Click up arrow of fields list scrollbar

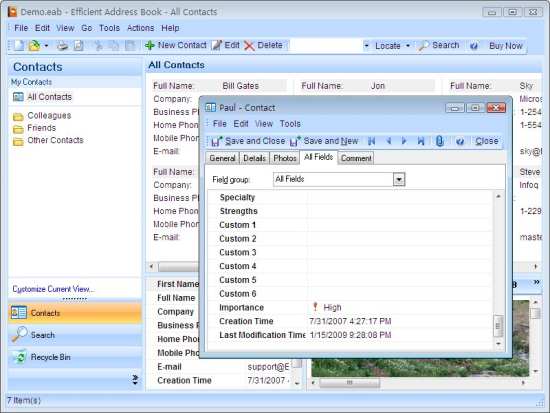[x=498, y=196]
